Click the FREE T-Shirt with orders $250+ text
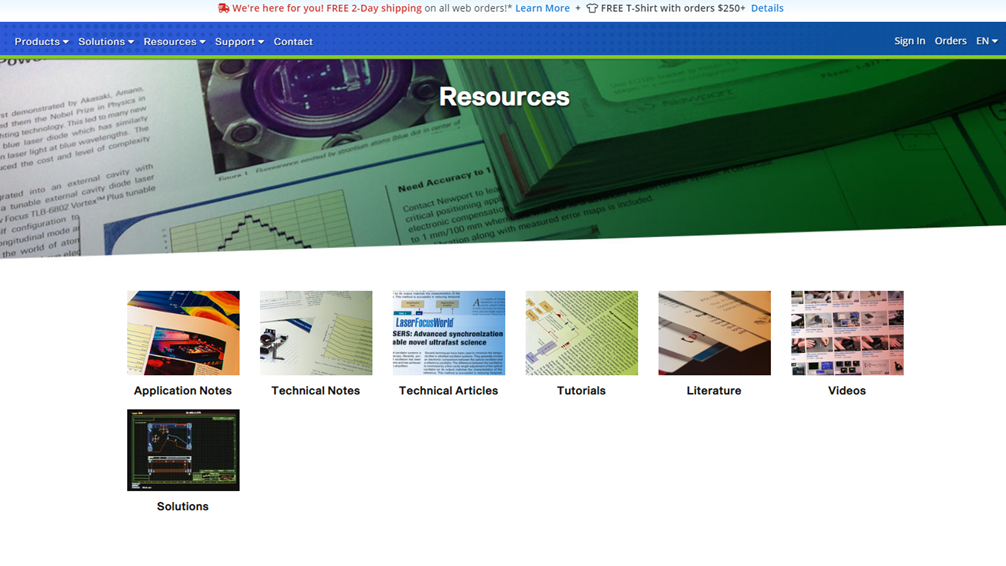 point(673,8)
